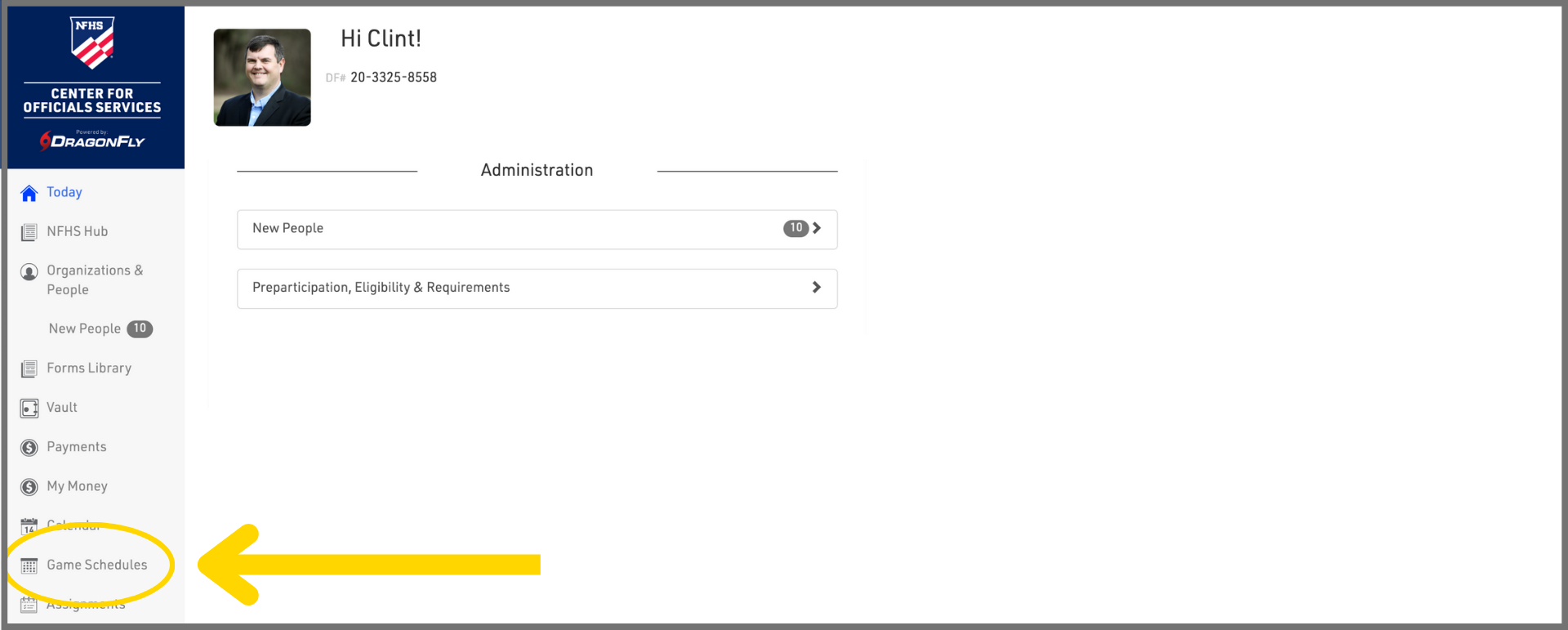Click the NFHS Hub document icon
The width and height of the screenshot is (1568, 630).
click(x=29, y=232)
